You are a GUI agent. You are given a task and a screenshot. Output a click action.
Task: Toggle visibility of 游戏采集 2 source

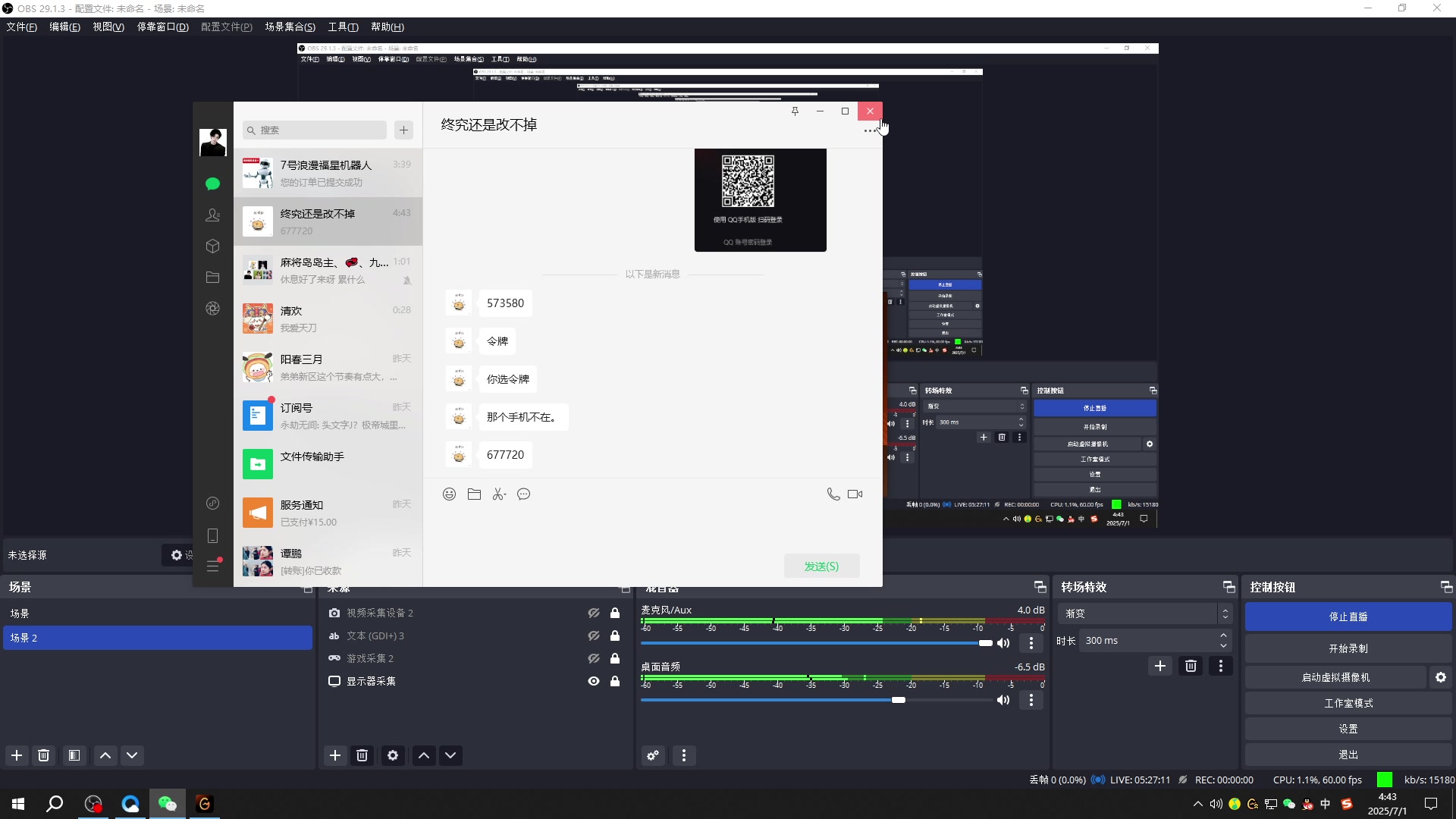point(594,658)
